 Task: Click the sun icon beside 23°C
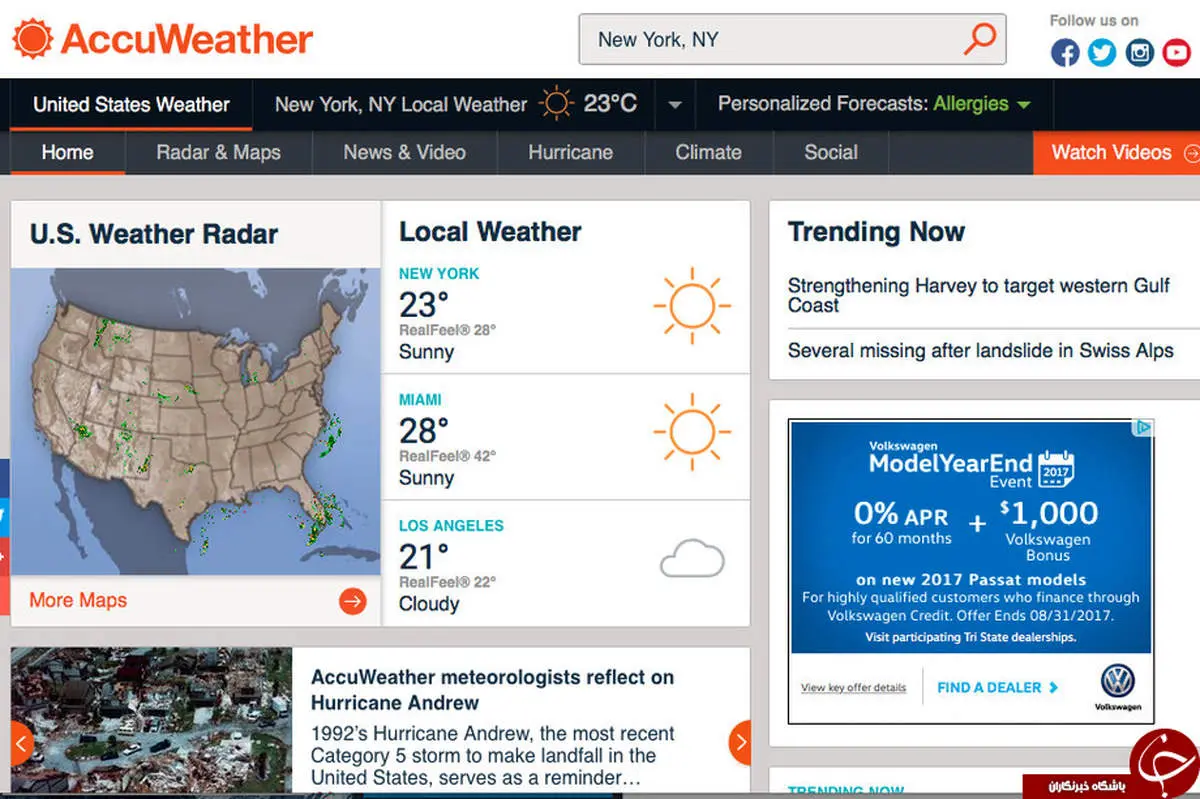point(556,103)
